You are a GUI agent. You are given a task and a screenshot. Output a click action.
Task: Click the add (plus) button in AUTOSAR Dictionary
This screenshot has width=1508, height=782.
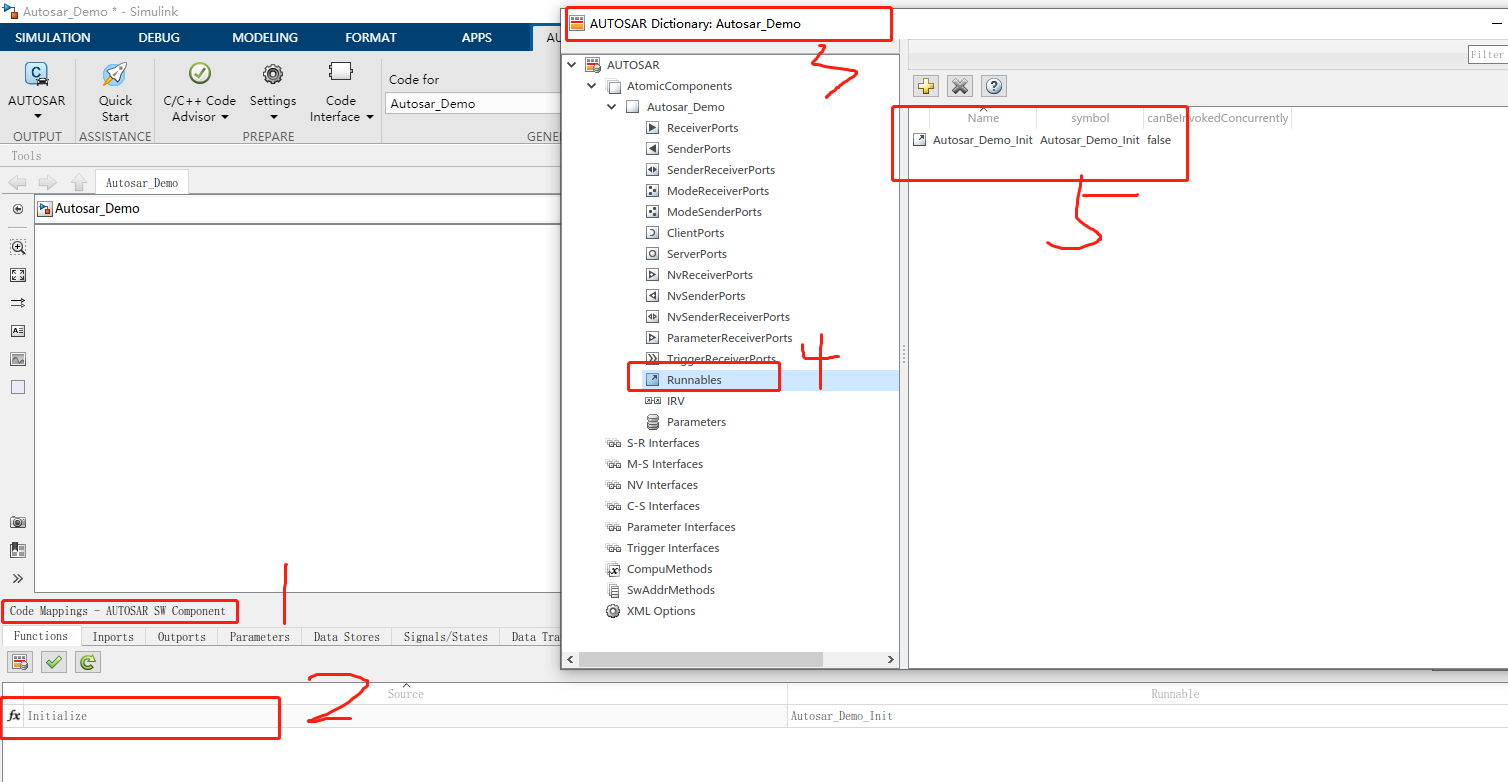click(926, 86)
